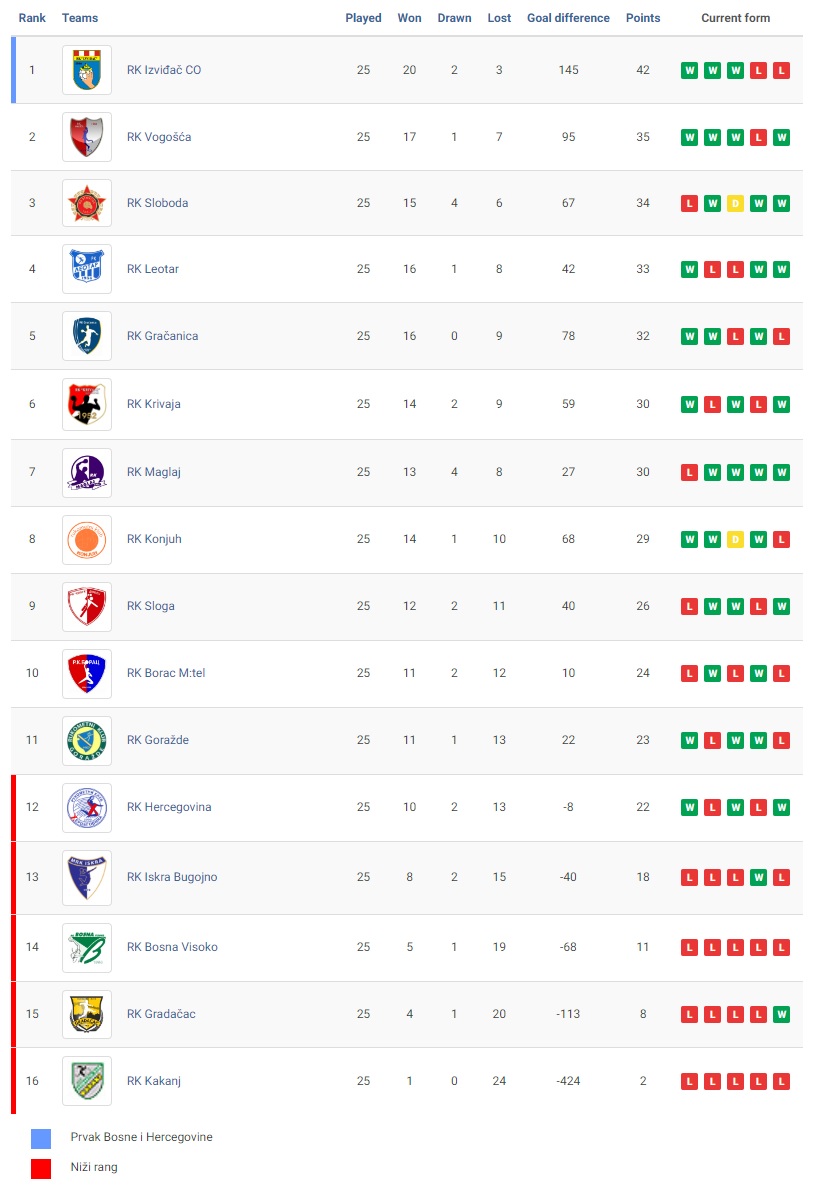Click the RK Konjuh orange ball logo
Screen dimensions: 814x1187
[x=87, y=540]
